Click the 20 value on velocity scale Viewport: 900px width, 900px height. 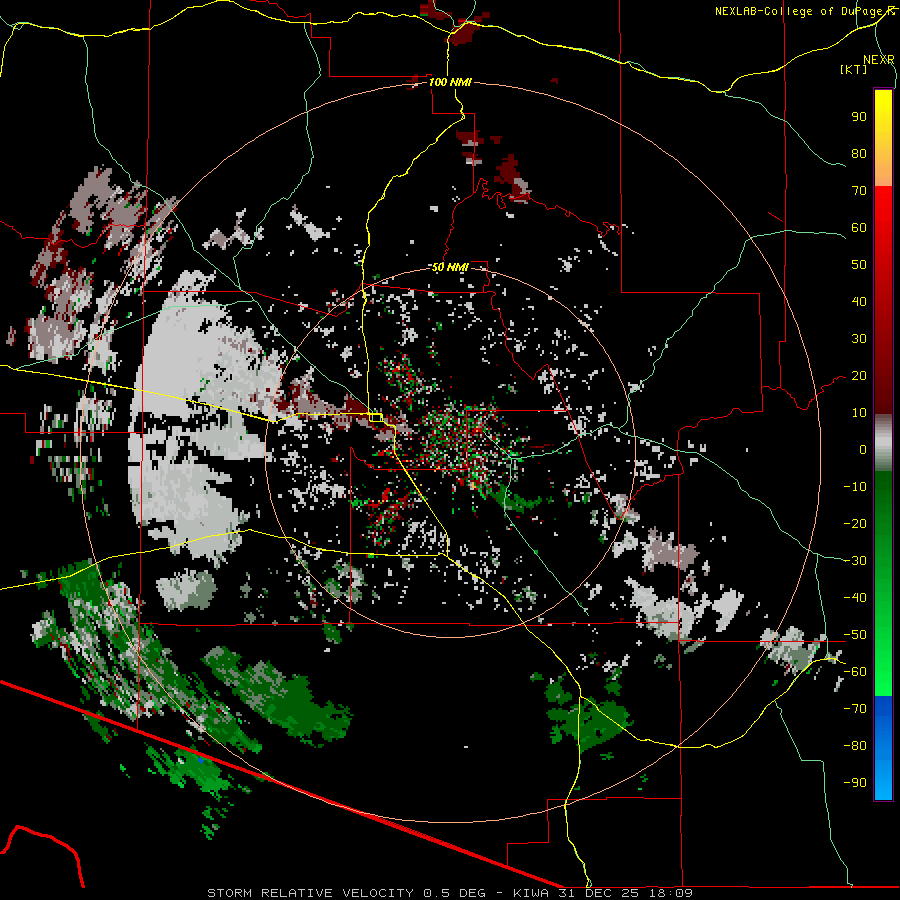coord(859,376)
